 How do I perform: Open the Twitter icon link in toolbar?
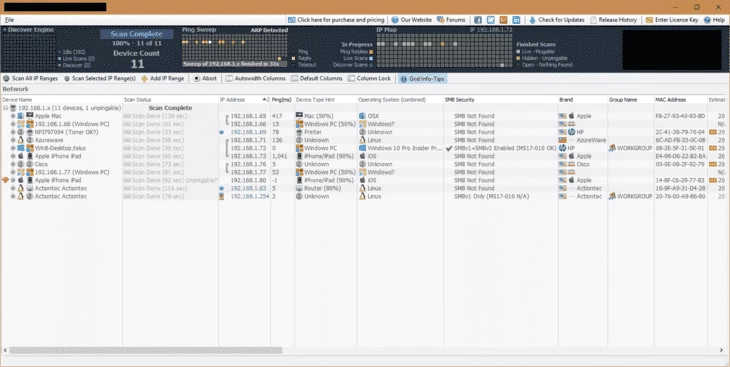(491, 20)
